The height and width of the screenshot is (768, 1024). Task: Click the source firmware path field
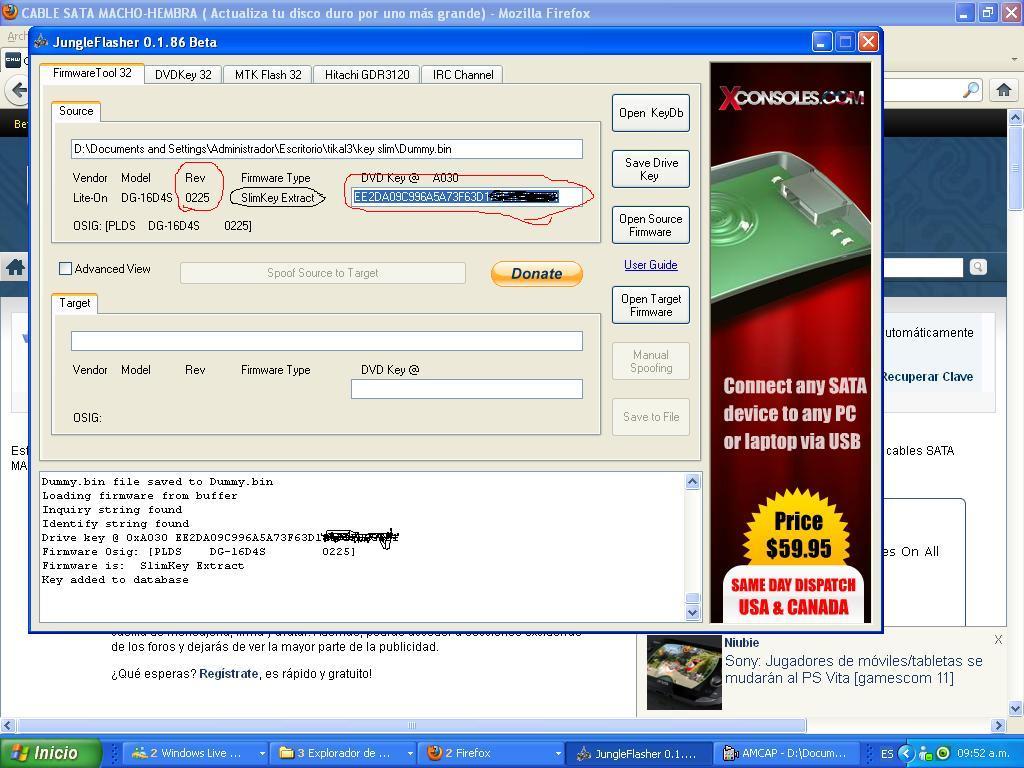point(327,149)
